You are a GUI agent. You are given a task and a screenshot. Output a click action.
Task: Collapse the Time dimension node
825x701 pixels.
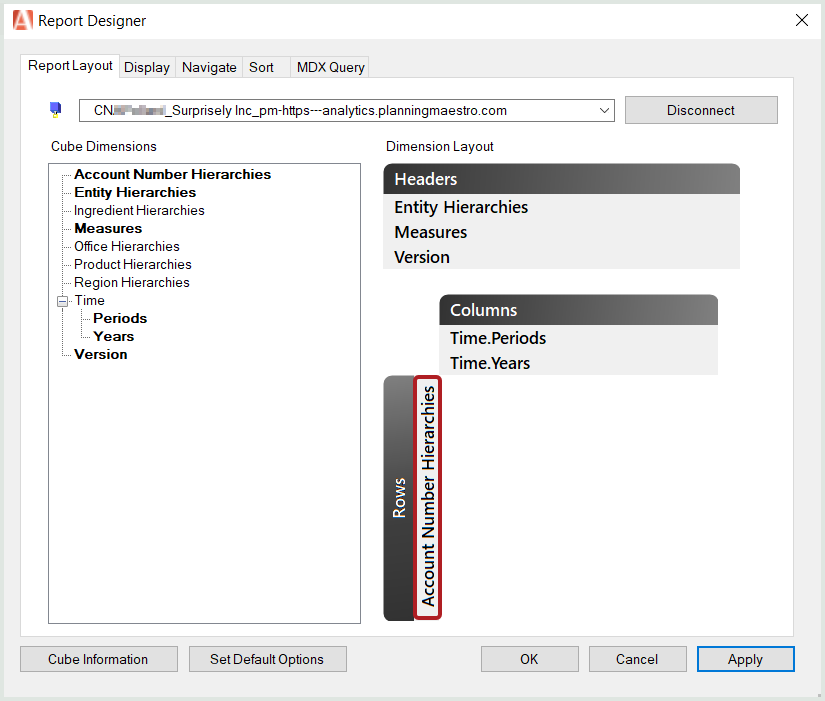pos(63,301)
